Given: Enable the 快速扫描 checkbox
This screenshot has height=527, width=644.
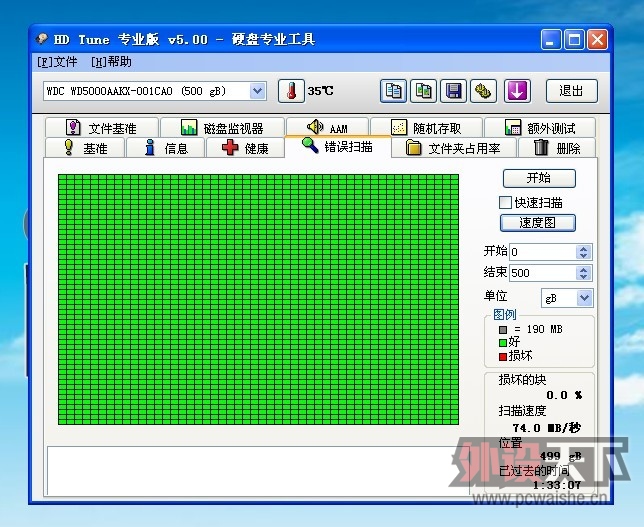Looking at the screenshot, I should [x=505, y=203].
